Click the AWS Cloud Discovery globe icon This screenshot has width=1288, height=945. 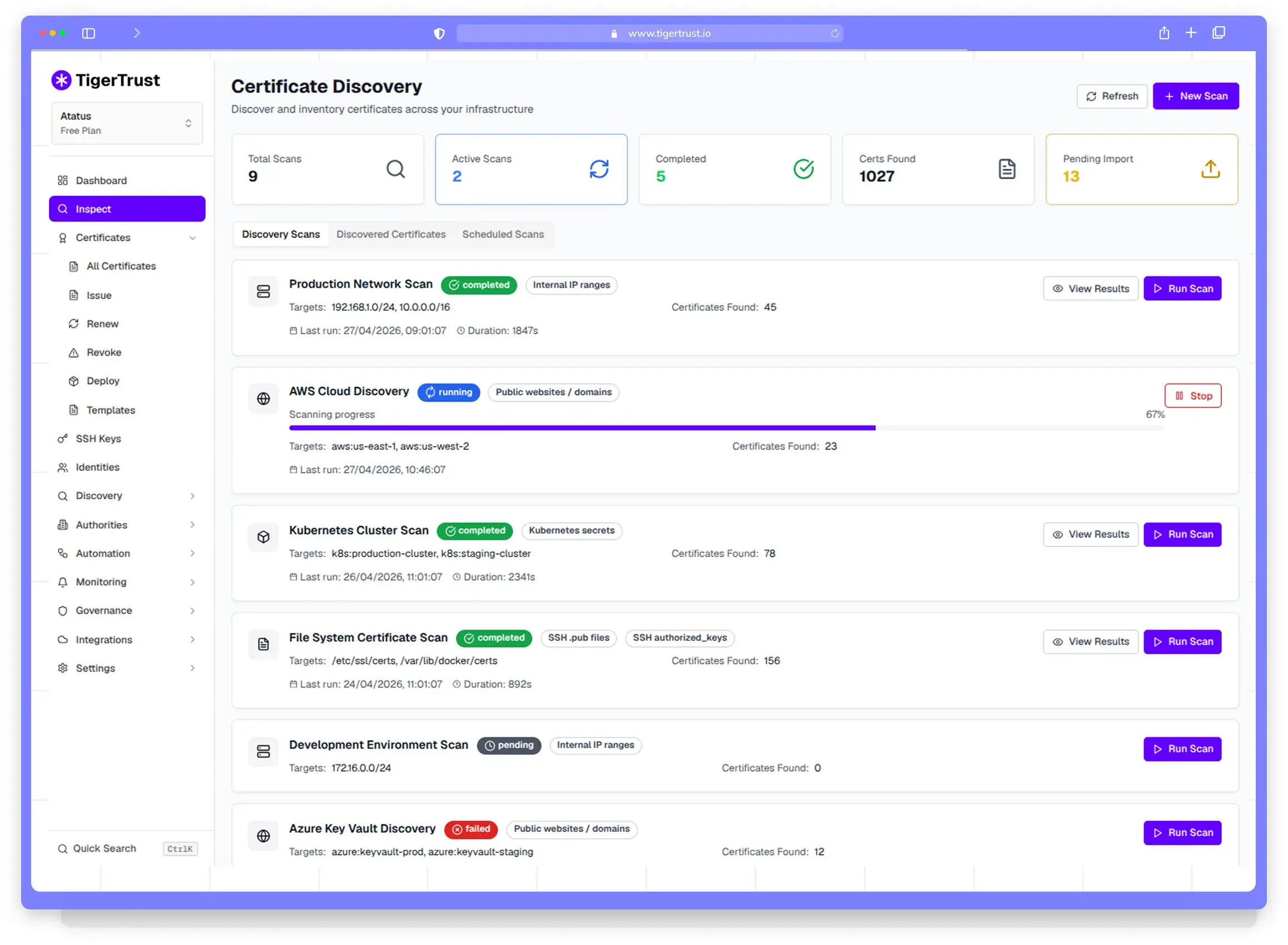pos(263,399)
